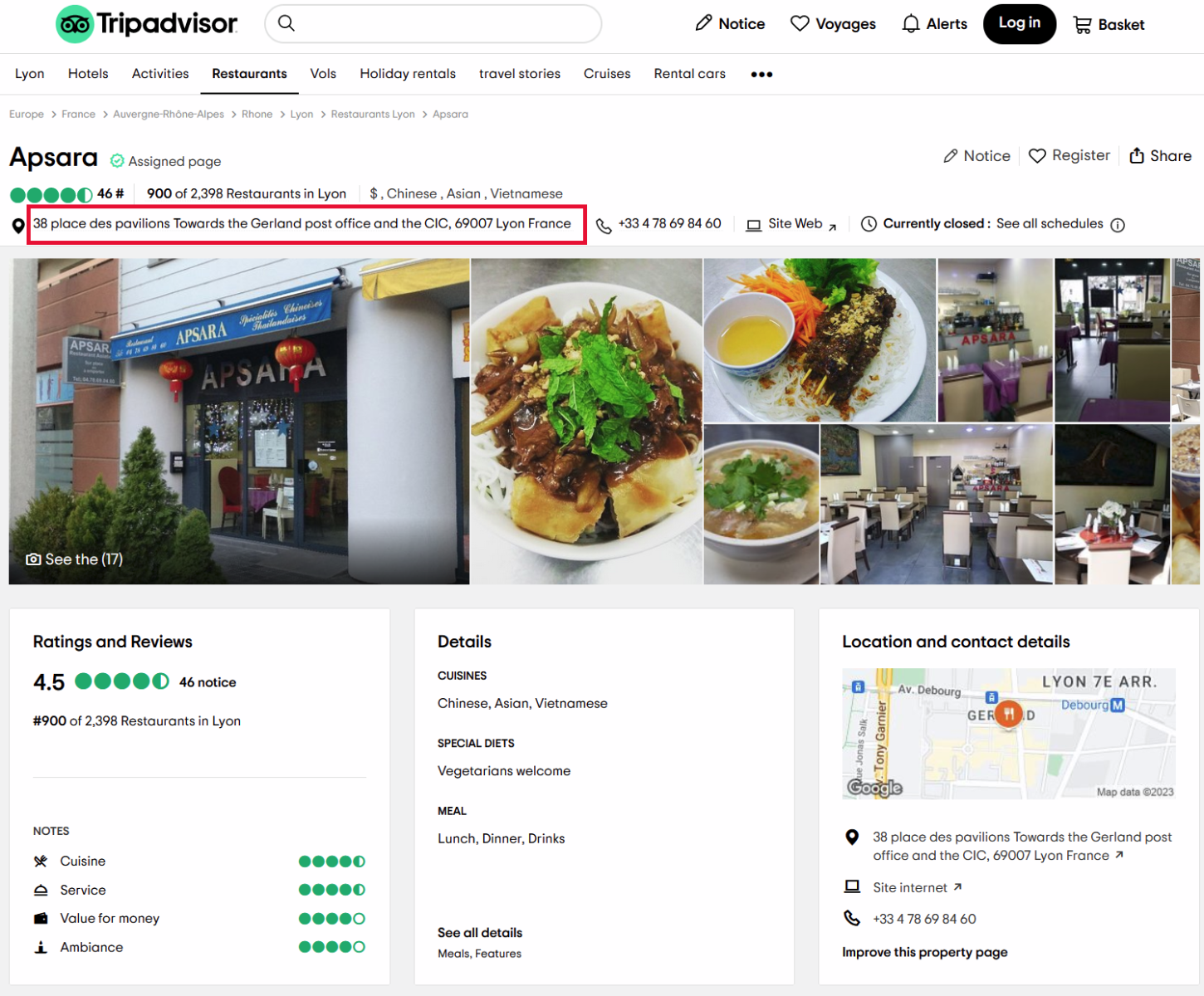1204x996 pixels.
Task: Click the phone icon next to +33 number
Action: tap(604, 225)
